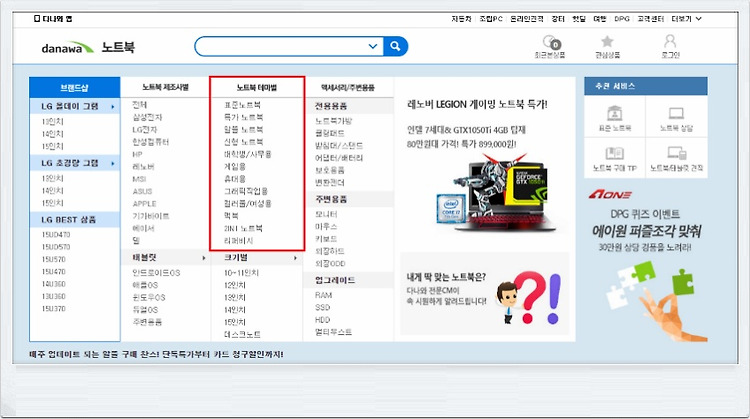
Task: Click the AONE logo in banner
Action: point(610,194)
